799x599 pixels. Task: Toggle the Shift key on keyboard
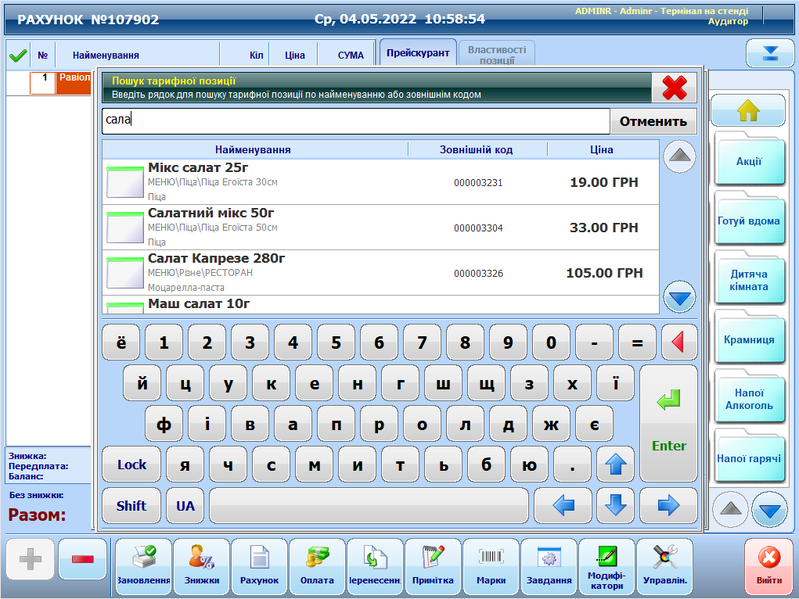tap(132, 505)
